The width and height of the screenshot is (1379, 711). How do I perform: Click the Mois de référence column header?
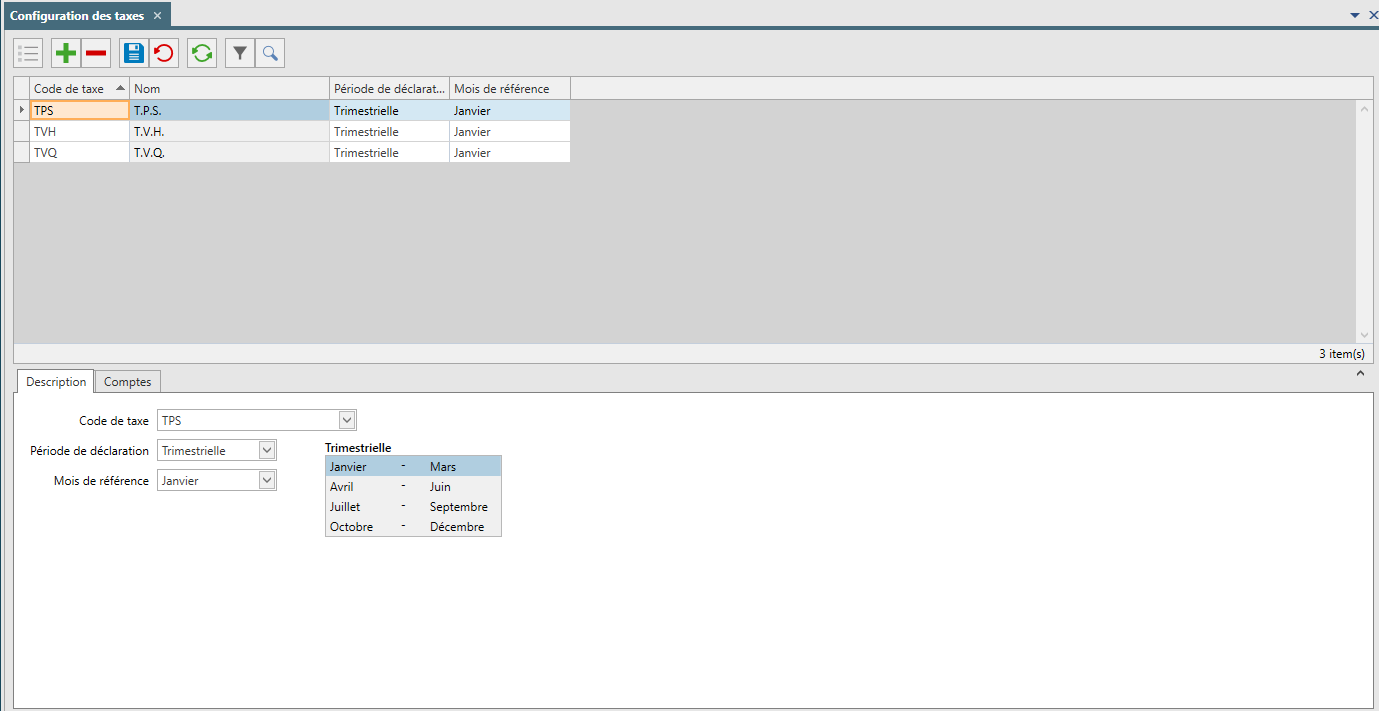510,89
